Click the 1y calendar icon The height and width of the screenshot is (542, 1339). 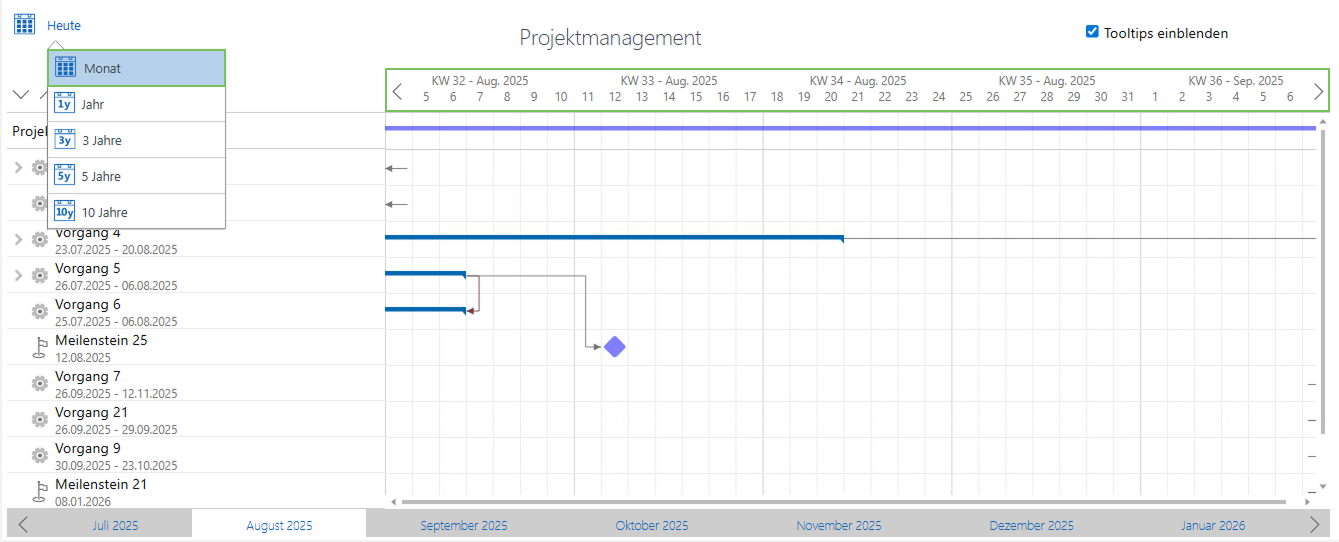pyautogui.click(x=65, y=103)
